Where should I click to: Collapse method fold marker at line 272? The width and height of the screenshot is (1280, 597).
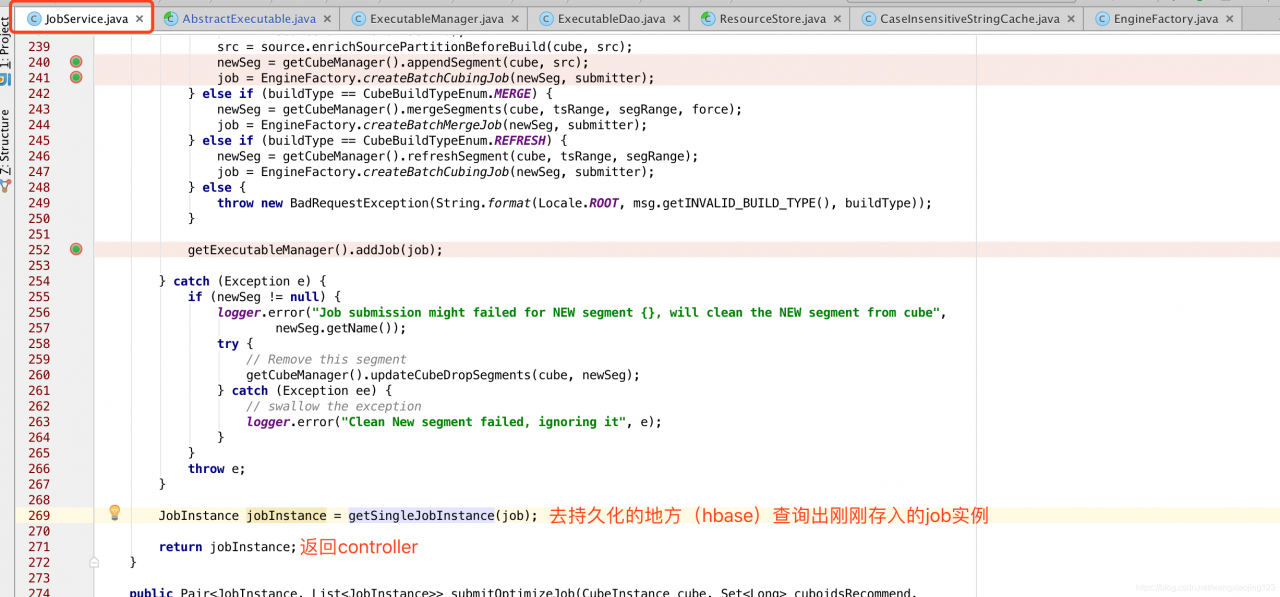click(x=95, y=562)
